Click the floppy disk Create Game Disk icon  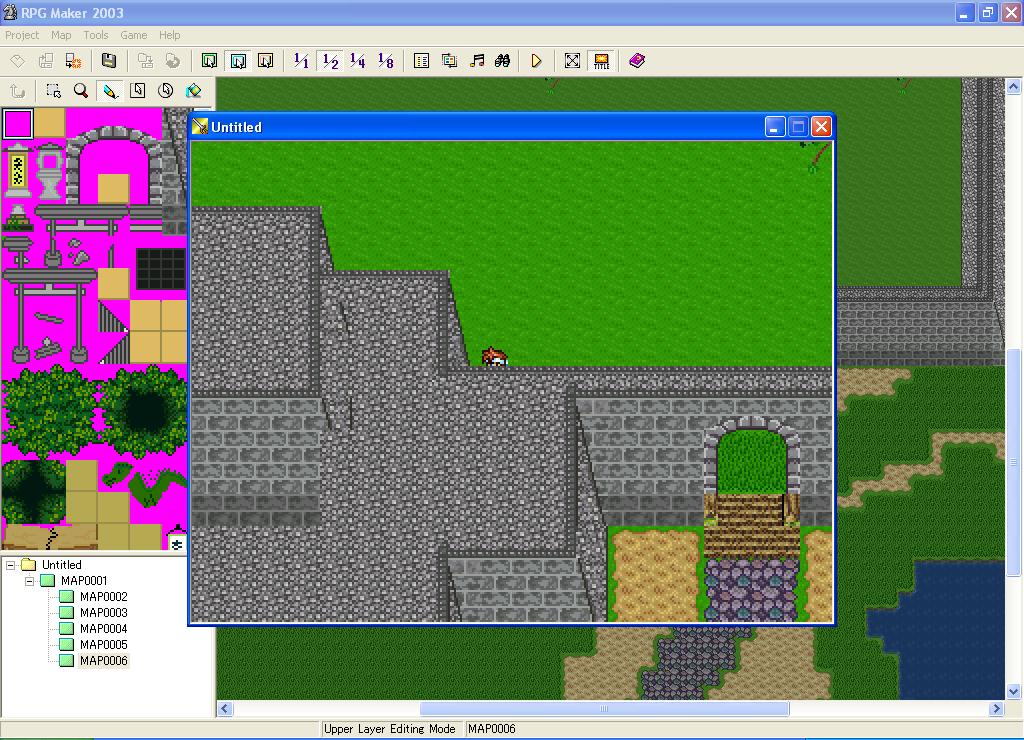[108, 61]
